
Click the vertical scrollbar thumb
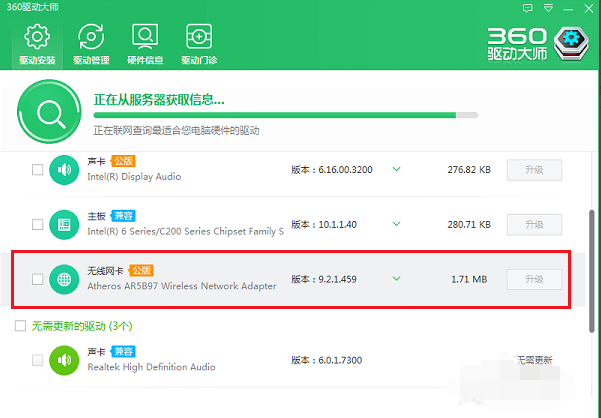(592, 271)
